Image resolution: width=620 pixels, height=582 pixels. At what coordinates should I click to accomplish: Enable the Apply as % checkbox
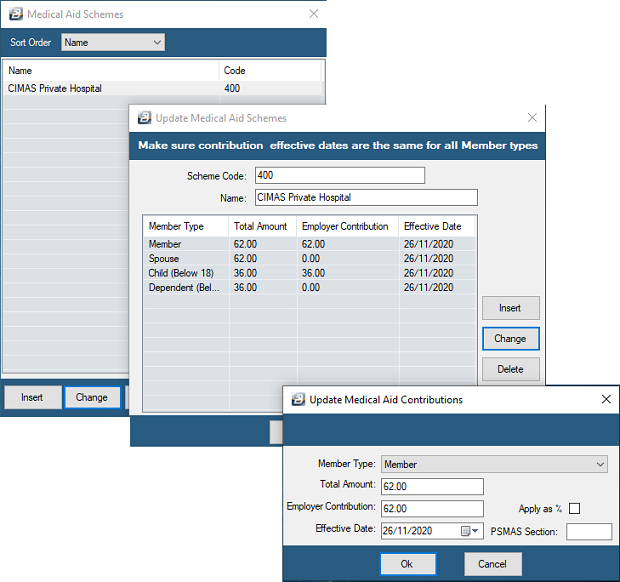tap(574, 508)
